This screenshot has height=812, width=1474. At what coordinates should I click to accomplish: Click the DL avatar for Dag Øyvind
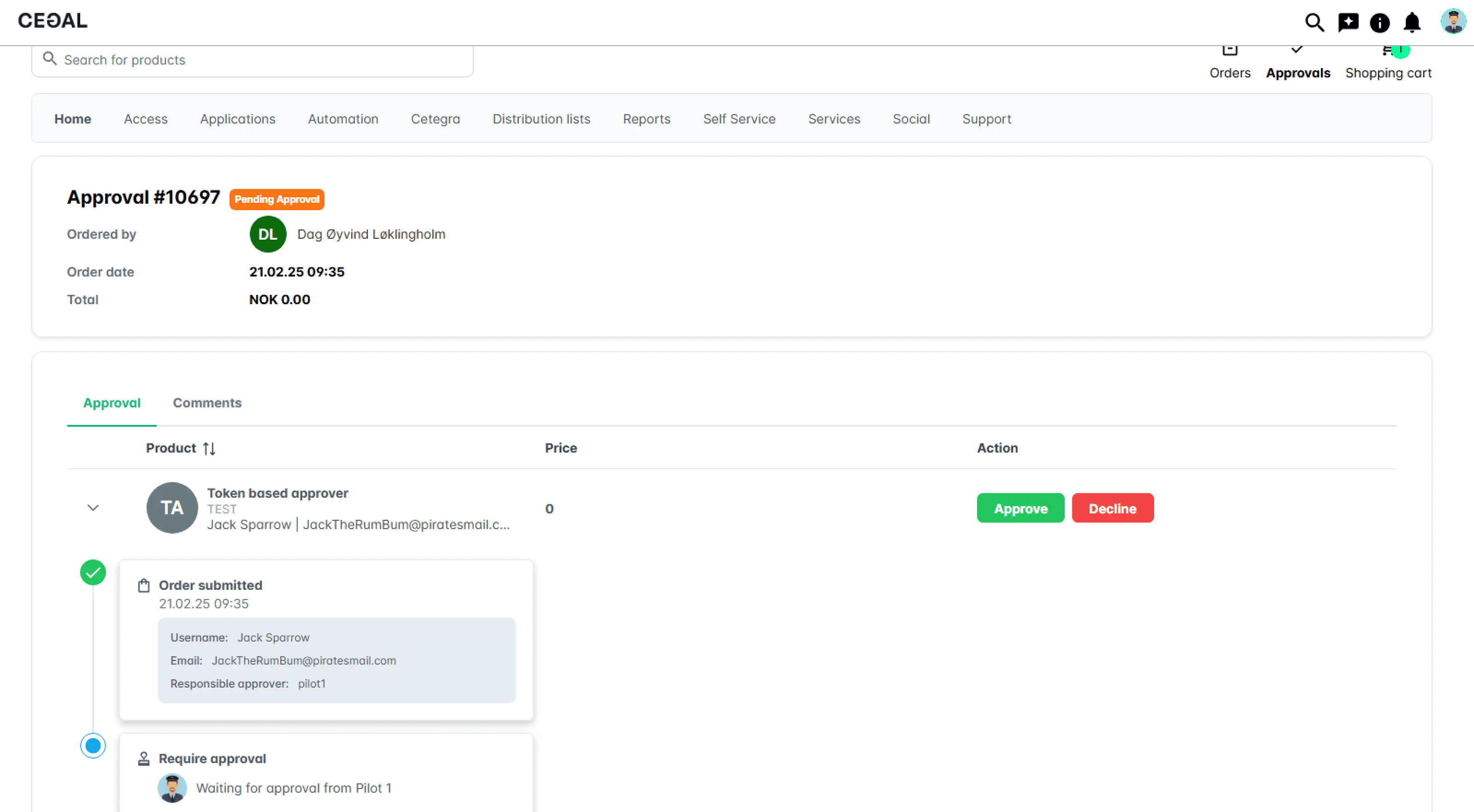[267, 234]
